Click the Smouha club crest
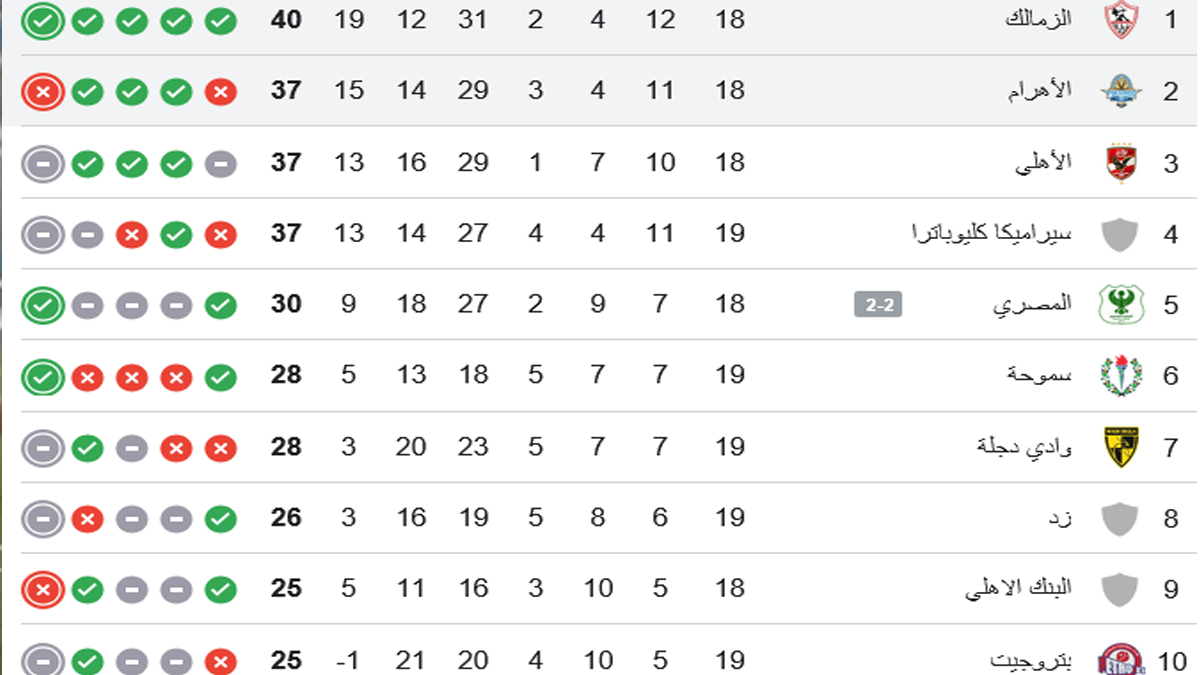 [1120, 376]
